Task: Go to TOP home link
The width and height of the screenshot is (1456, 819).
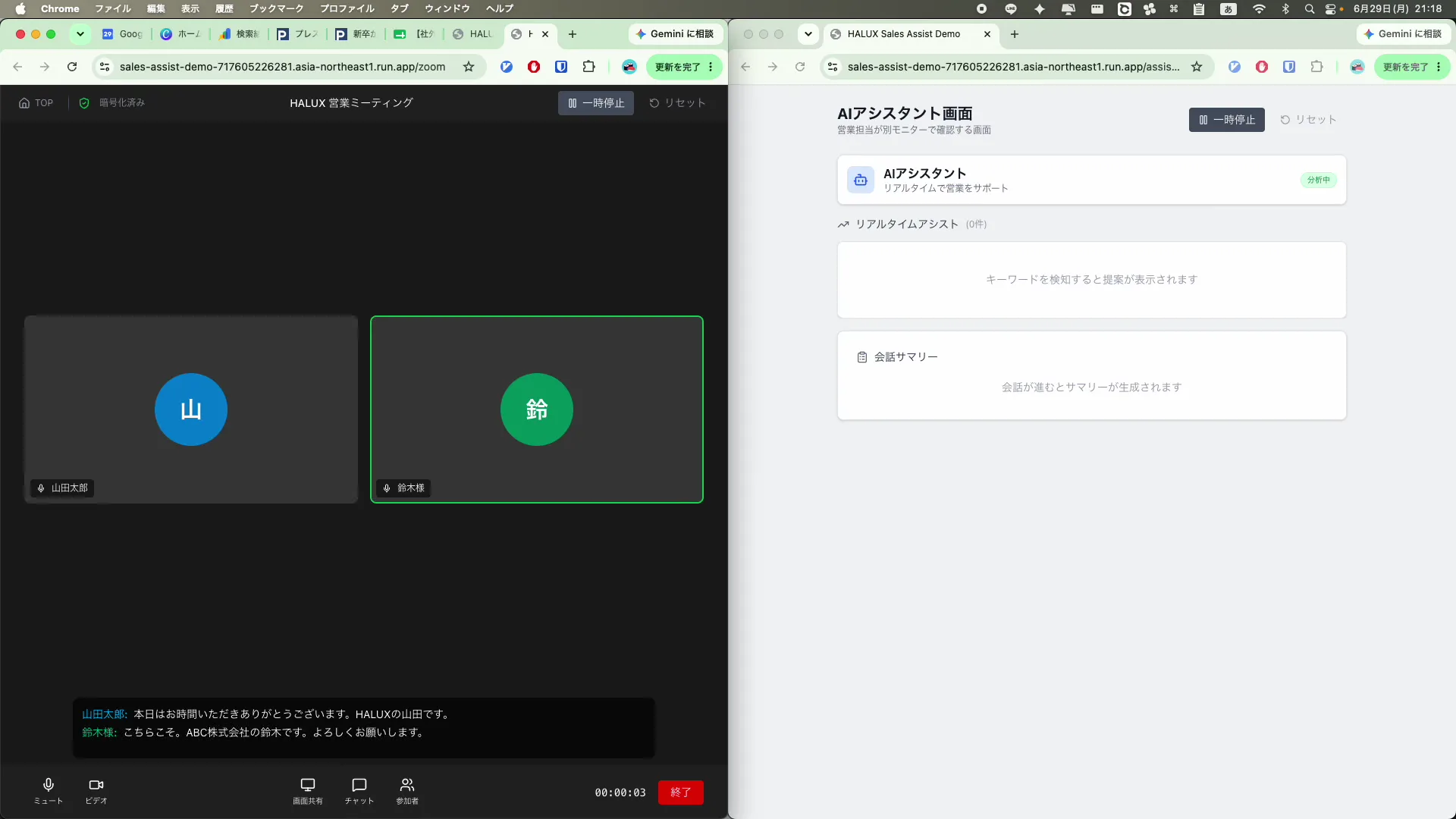Action: pos(36,103)
